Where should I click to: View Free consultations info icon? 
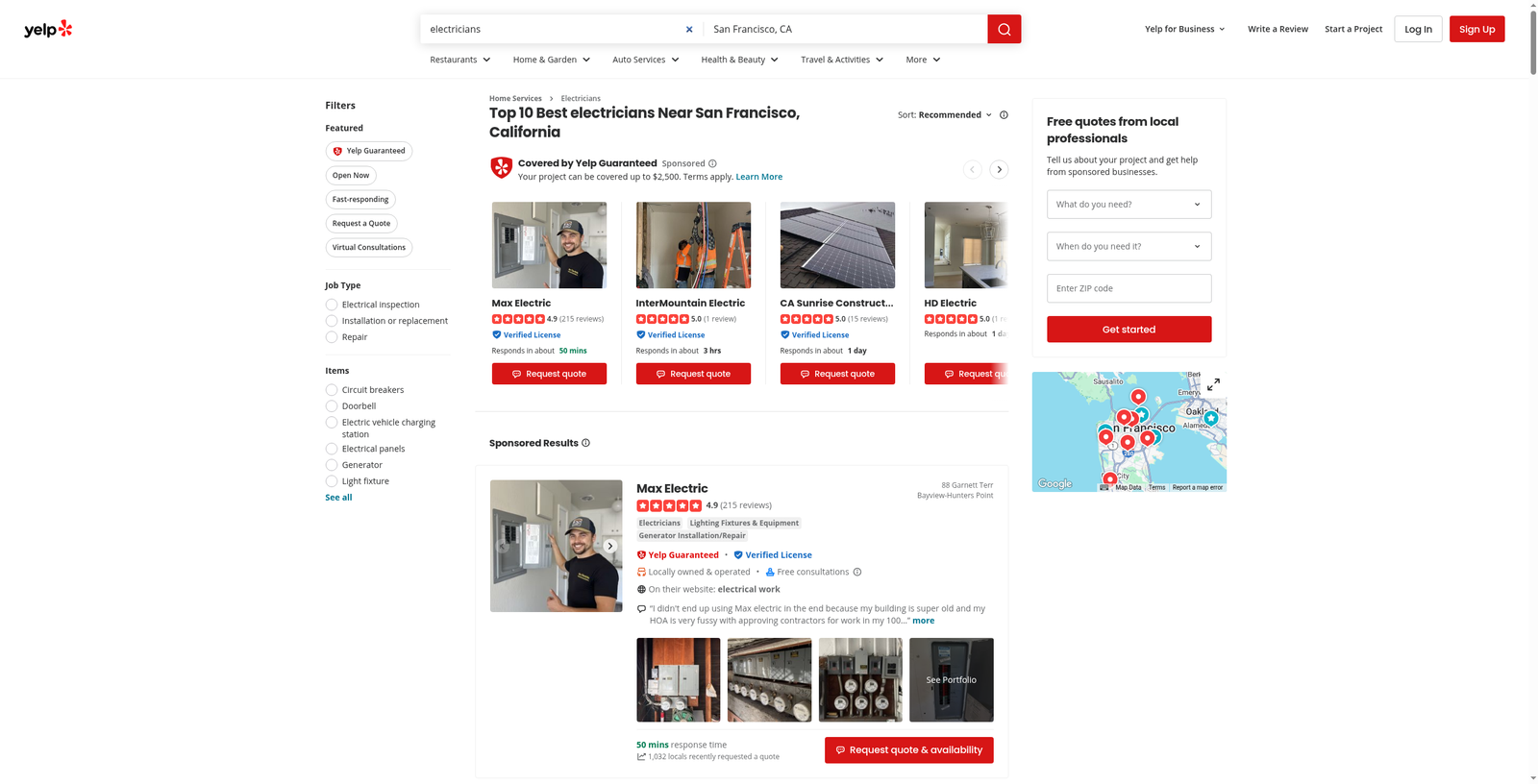point(857,572)
